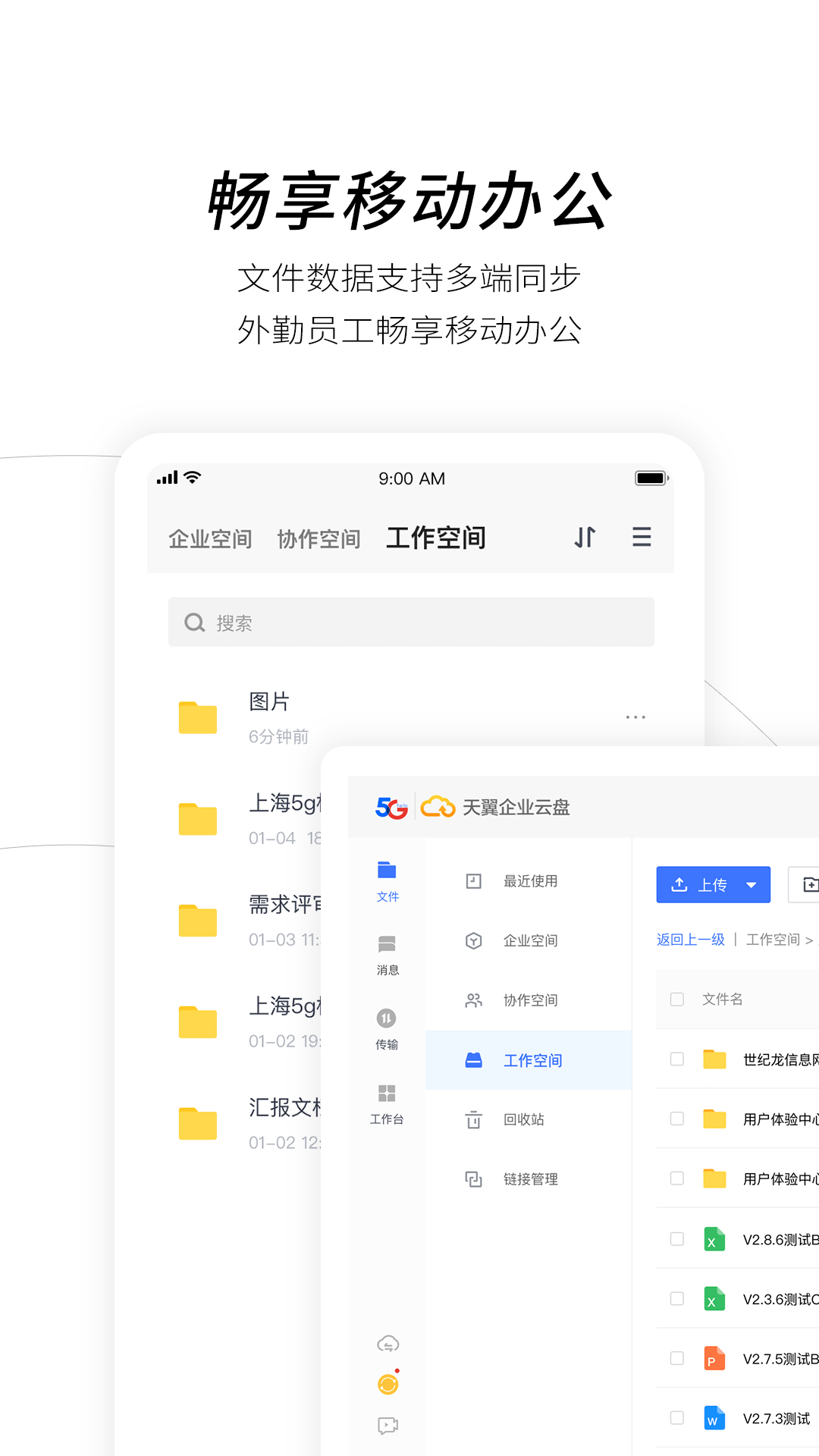Click the 返回上一级 link
This screenshot has height=1456, width=819.
690,940
